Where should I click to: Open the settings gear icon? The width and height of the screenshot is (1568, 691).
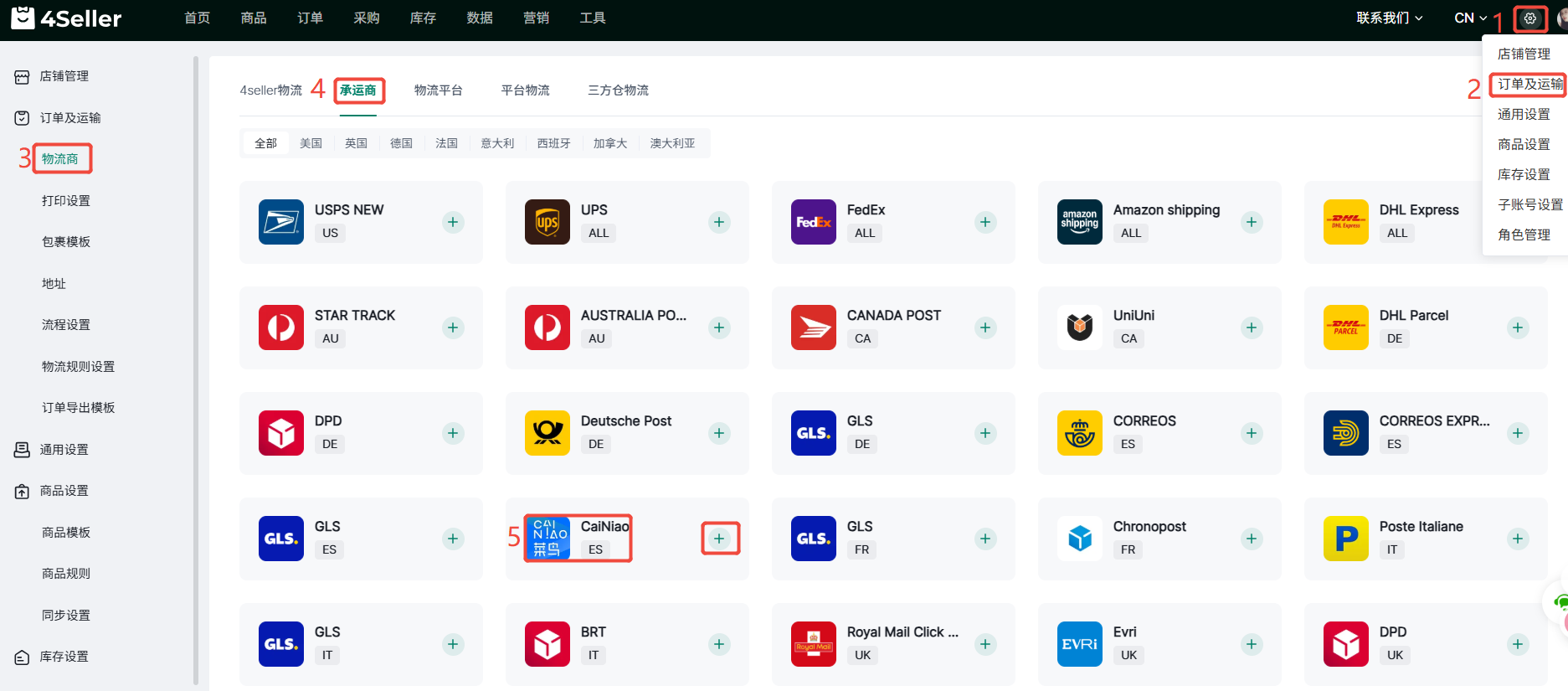[x=1530, y=18]
